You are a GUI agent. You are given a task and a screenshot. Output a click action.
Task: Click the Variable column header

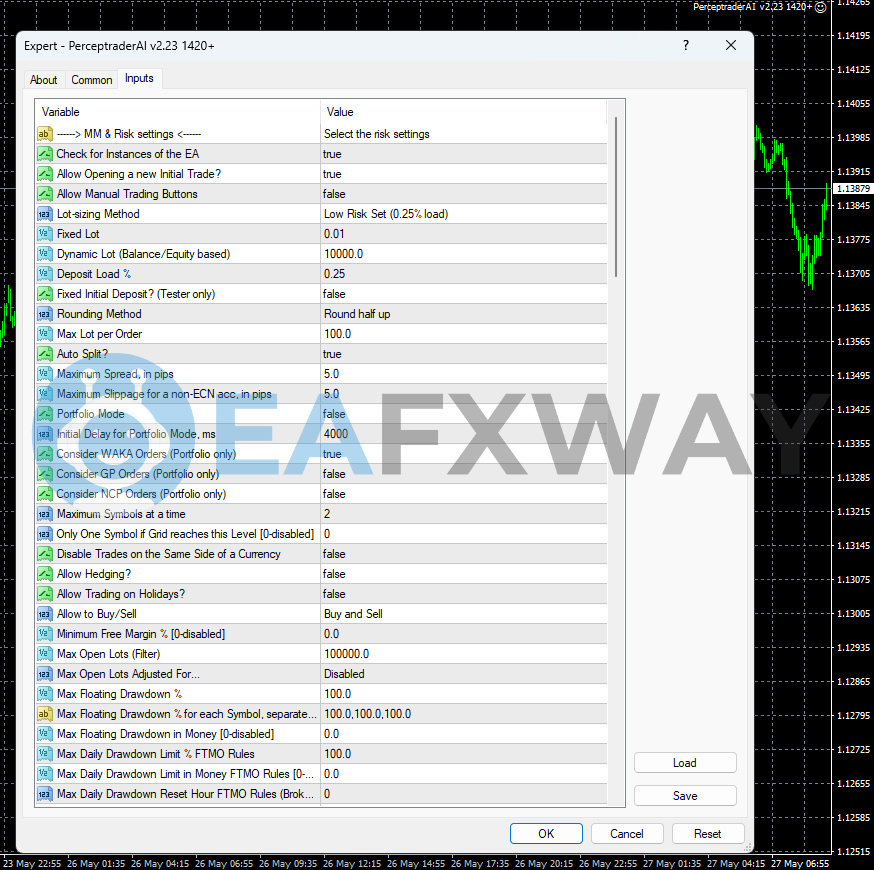click(x=178, y=112)
